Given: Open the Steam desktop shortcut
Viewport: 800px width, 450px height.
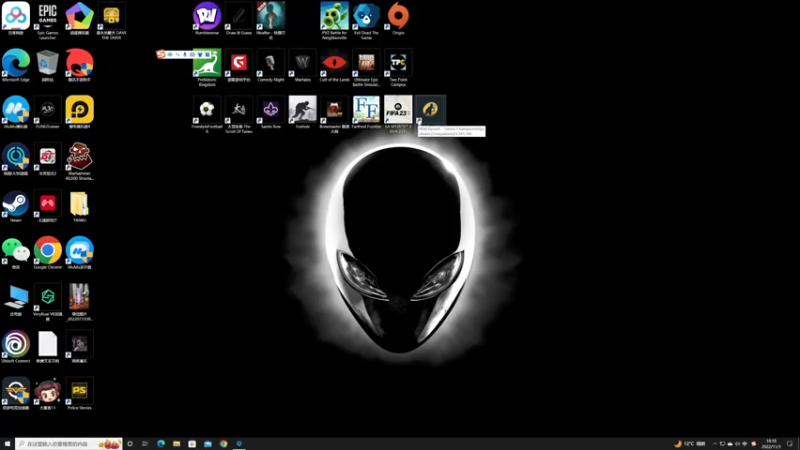Looking at the screenshot, I should coord(16,206).
